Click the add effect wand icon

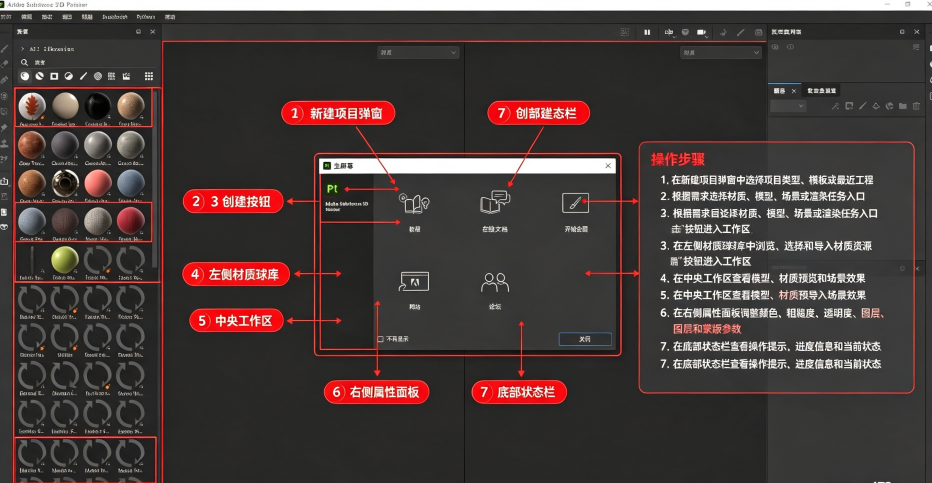835,106
